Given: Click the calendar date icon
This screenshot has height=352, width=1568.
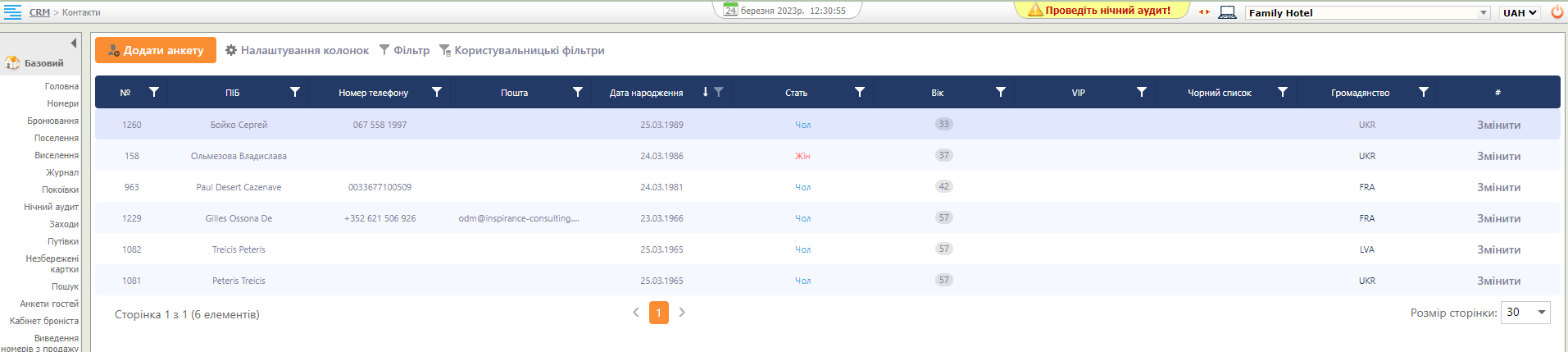Looking at the screenshot, I should click(x=730, y=11).
